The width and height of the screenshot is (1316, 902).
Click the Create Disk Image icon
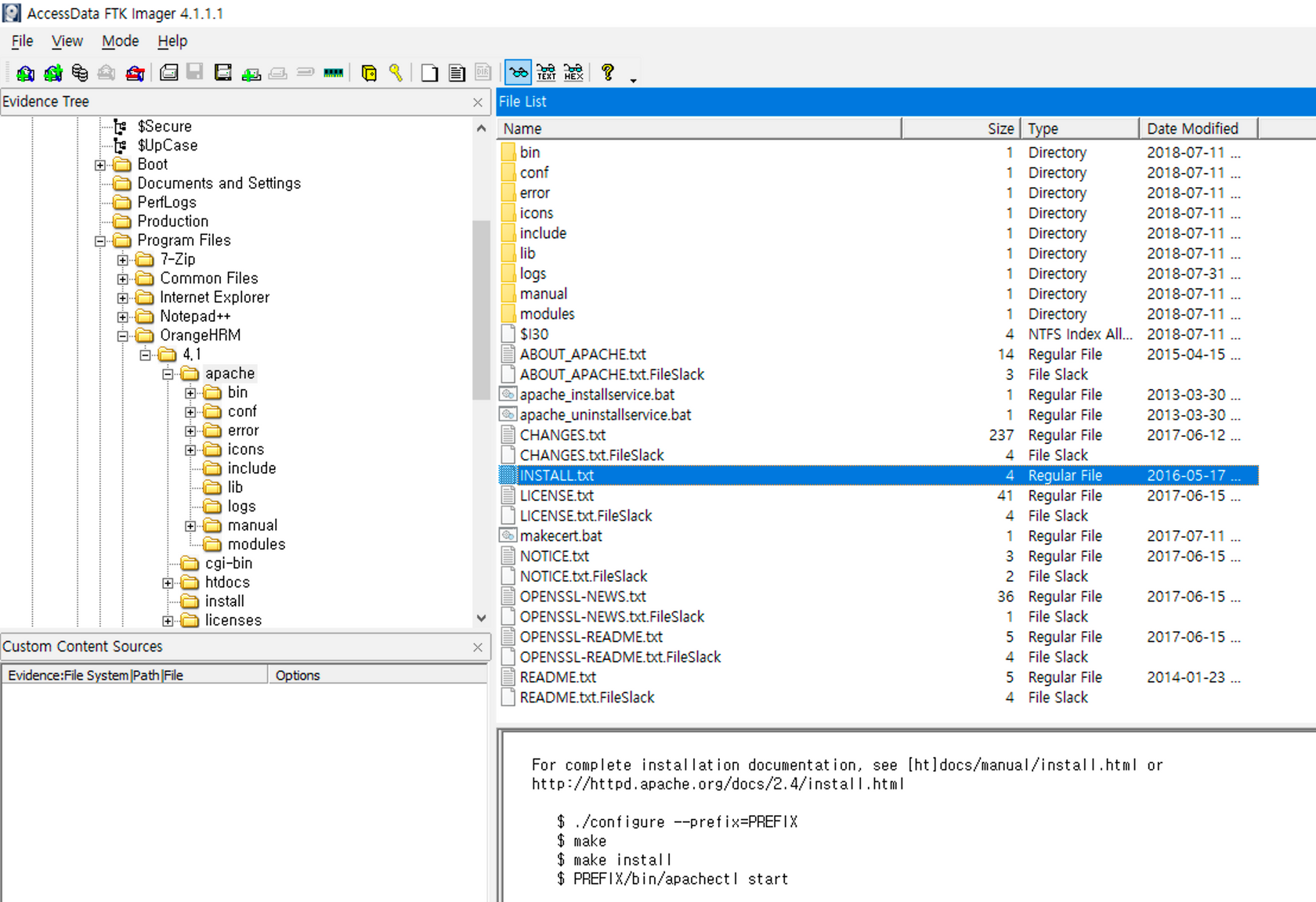(x=168, y=73)
